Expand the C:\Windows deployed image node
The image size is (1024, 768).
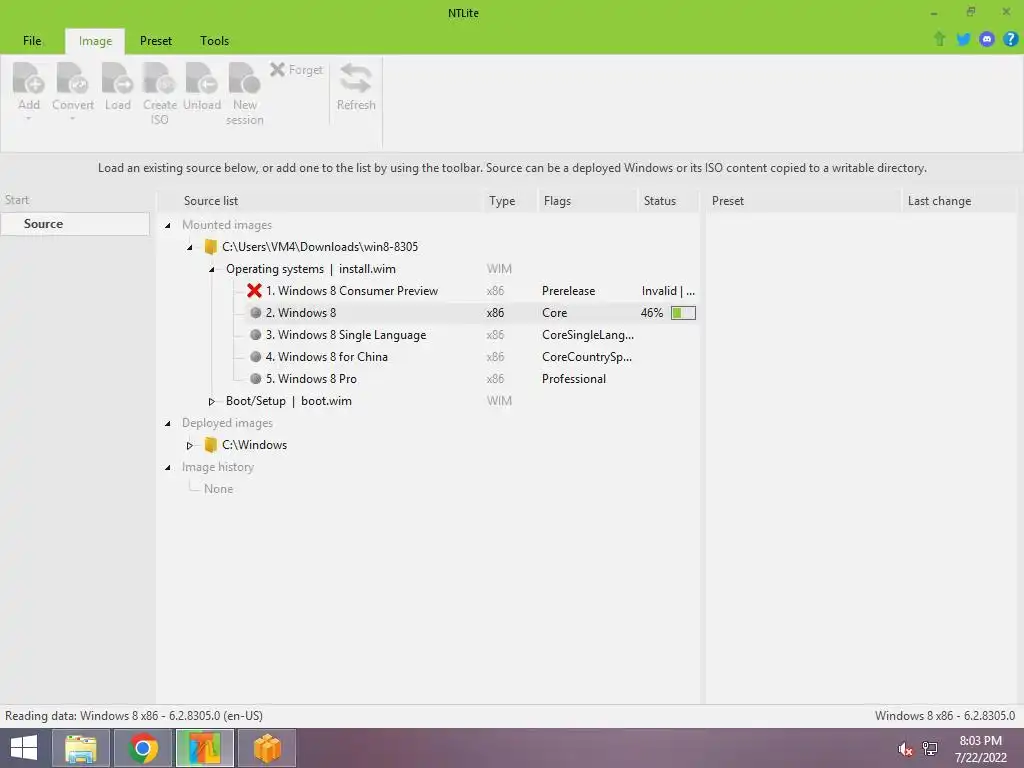click(189, 445)
